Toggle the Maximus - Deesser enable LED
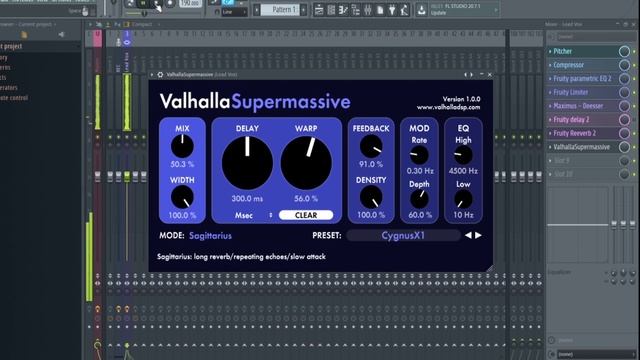The height and width of the screenshot is (360, 640). 634,107
